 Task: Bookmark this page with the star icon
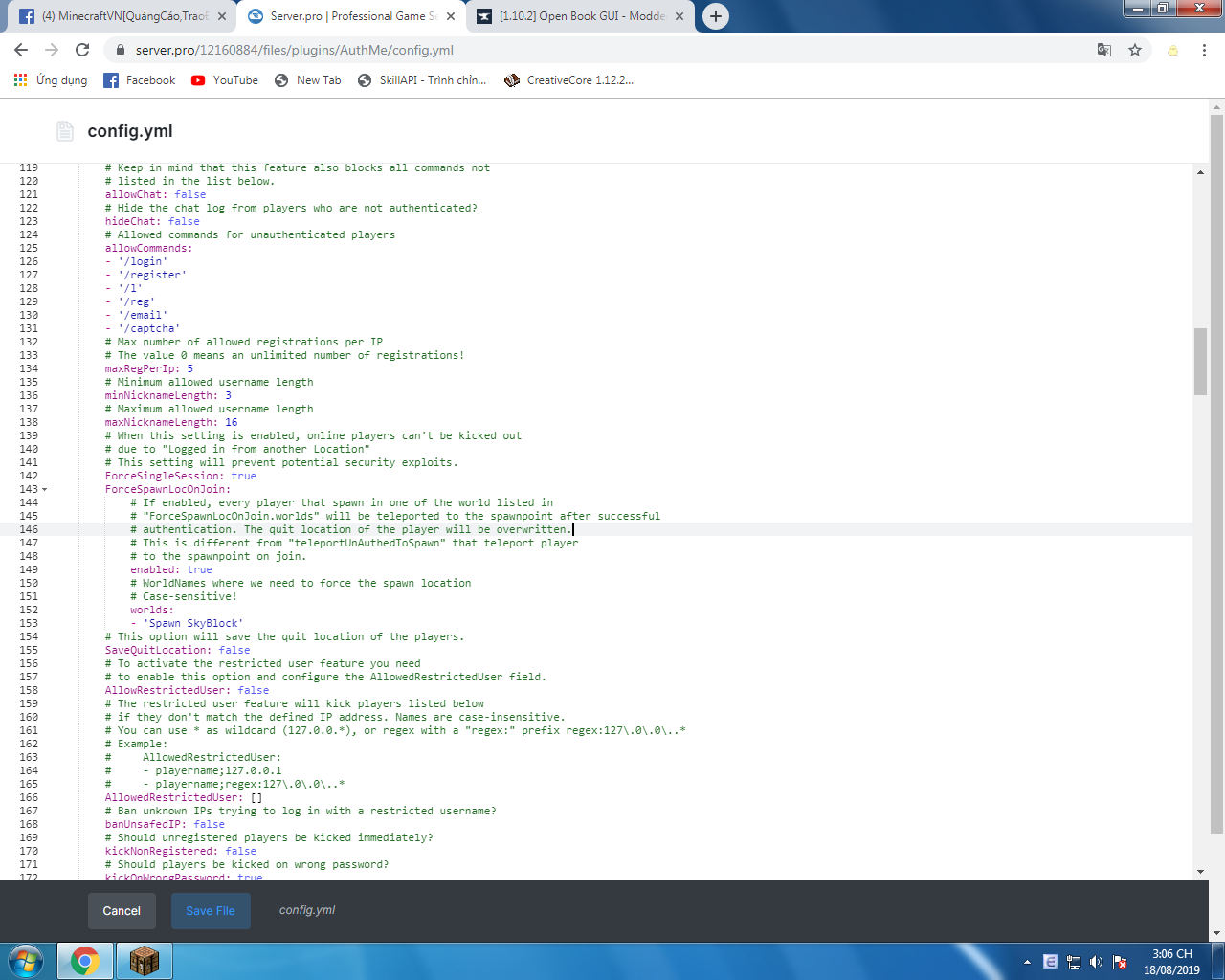point(1135,50)
